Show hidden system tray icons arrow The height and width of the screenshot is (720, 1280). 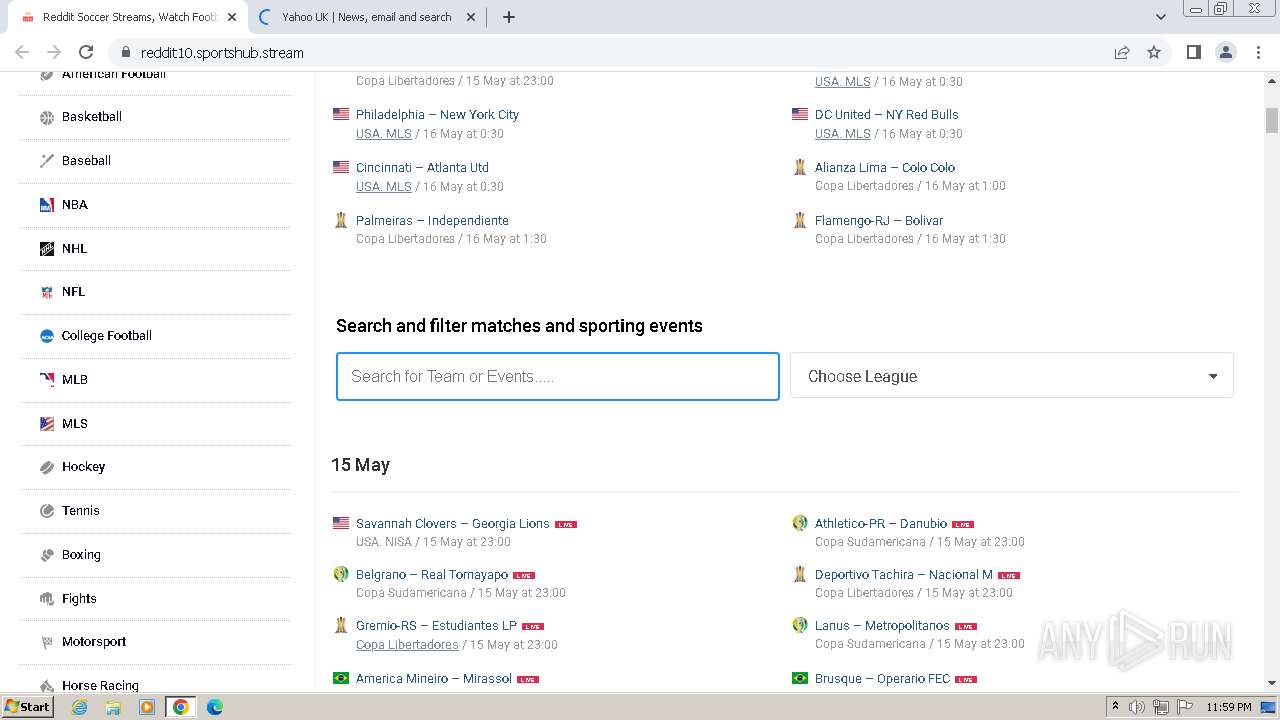point(1115,707)
